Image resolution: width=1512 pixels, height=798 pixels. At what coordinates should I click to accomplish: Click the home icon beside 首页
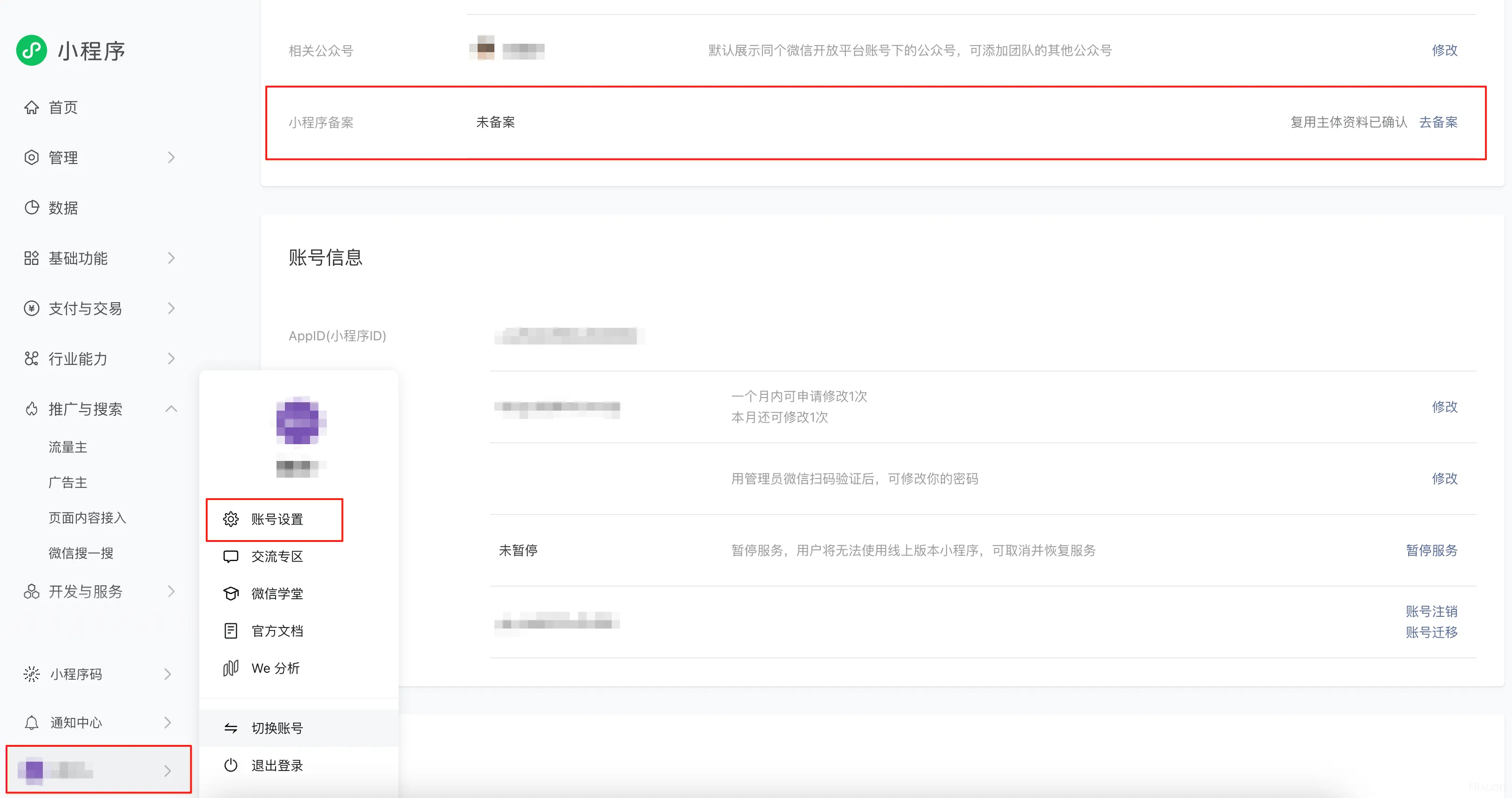[x=32, y=108]
